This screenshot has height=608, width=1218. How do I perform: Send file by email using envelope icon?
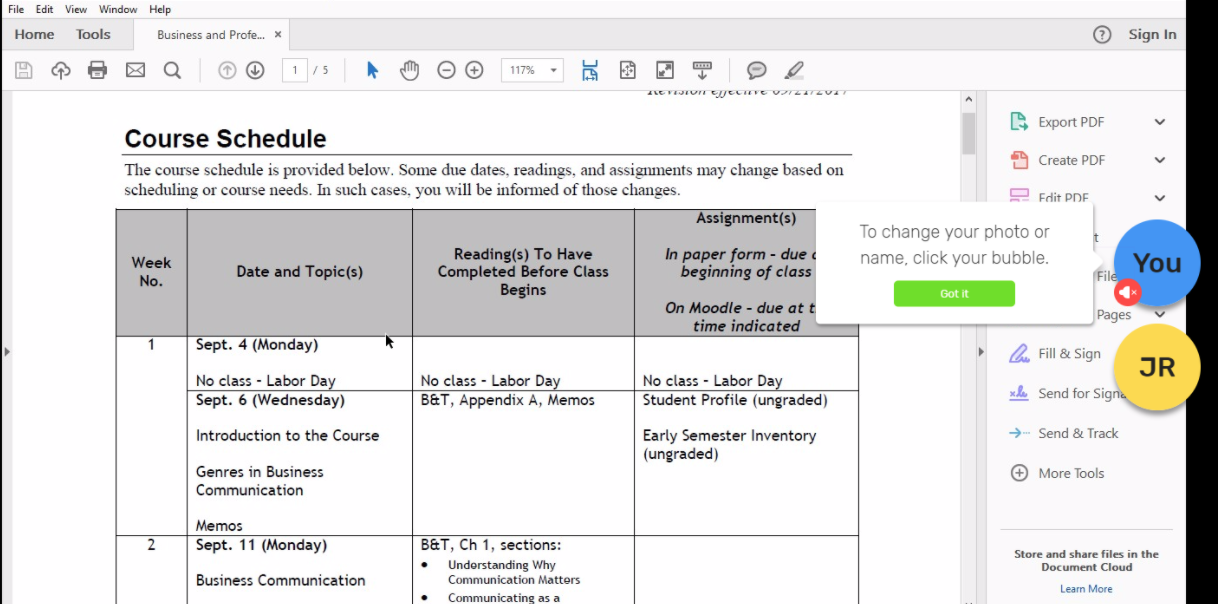point(135,70)
